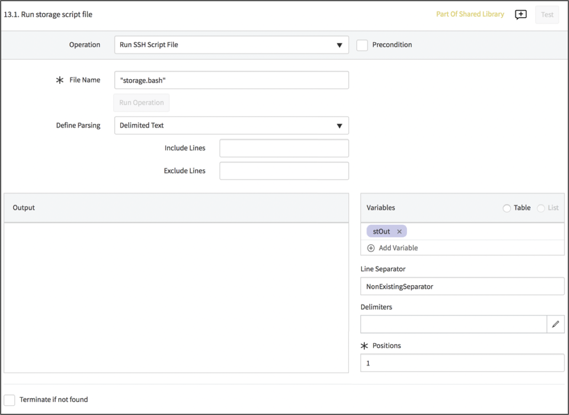569x415 pixels.
Task: Remove the stOut variable with its x
Action: (399, 231)
